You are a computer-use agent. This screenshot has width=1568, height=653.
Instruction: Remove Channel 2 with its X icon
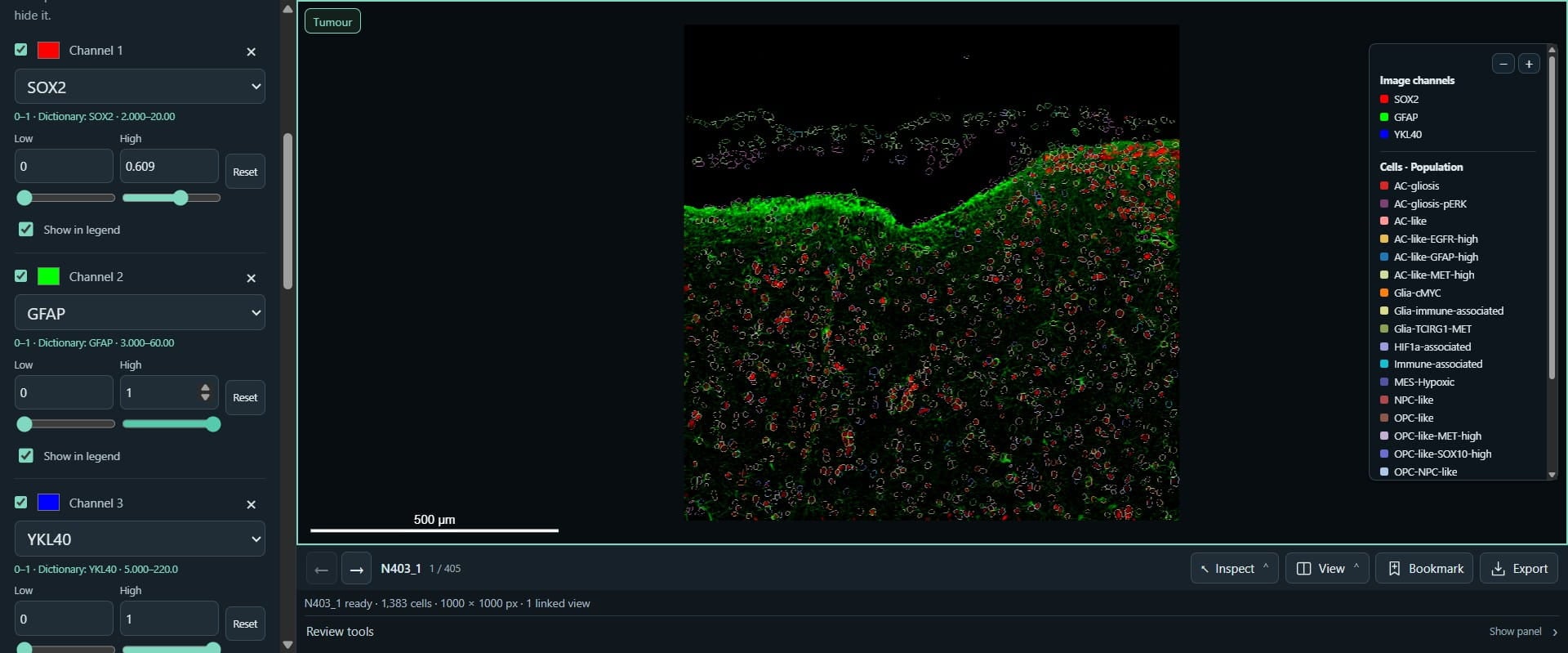coord(252,278)
